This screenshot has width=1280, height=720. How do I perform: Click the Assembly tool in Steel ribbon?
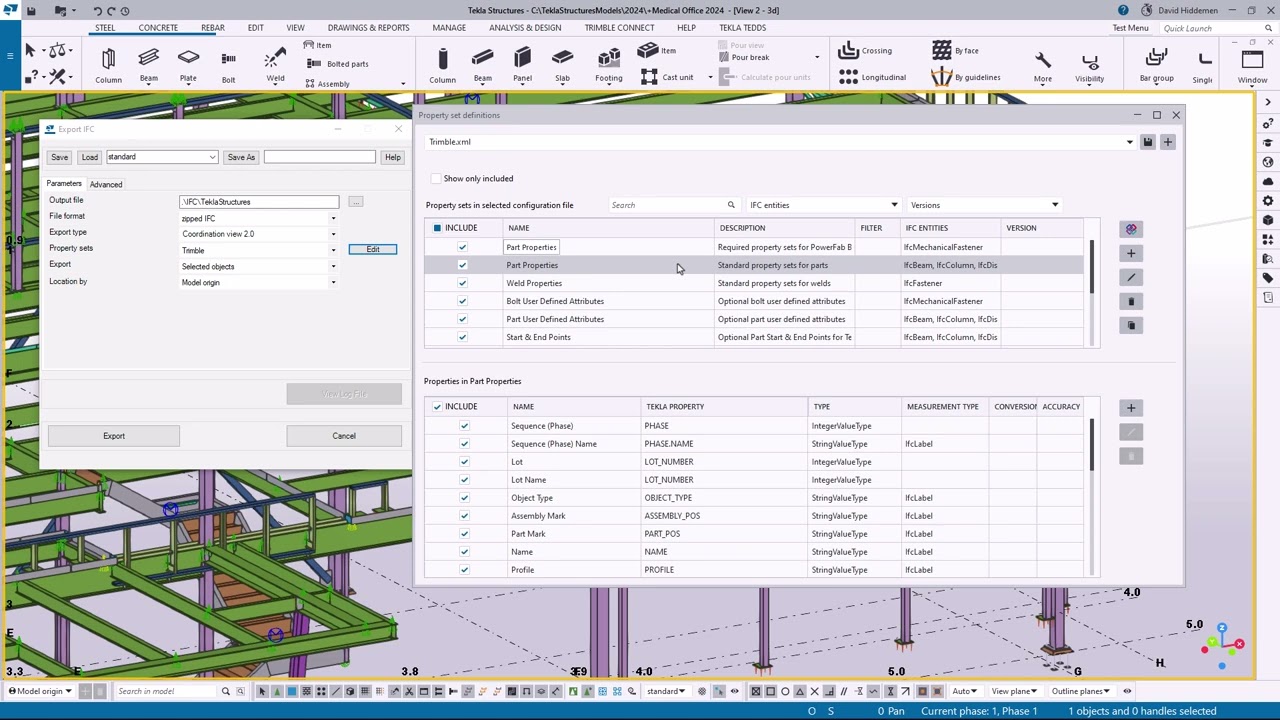click(326, 84)
